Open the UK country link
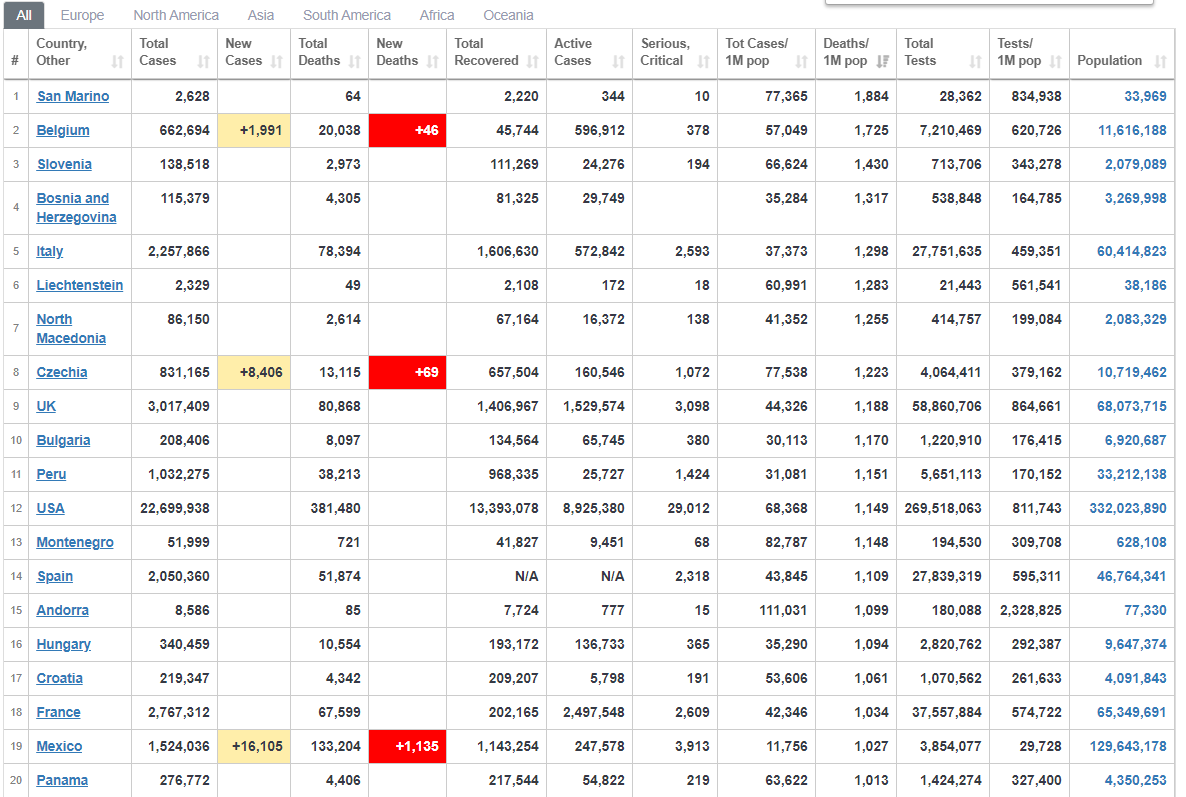This screenshot has width=1186, height=797. [46, 406]
